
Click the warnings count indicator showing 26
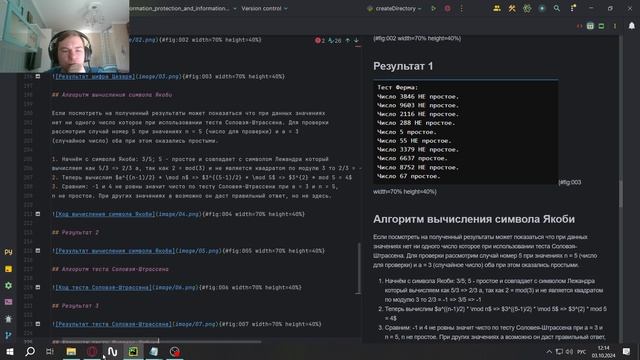tap(335, 40)
